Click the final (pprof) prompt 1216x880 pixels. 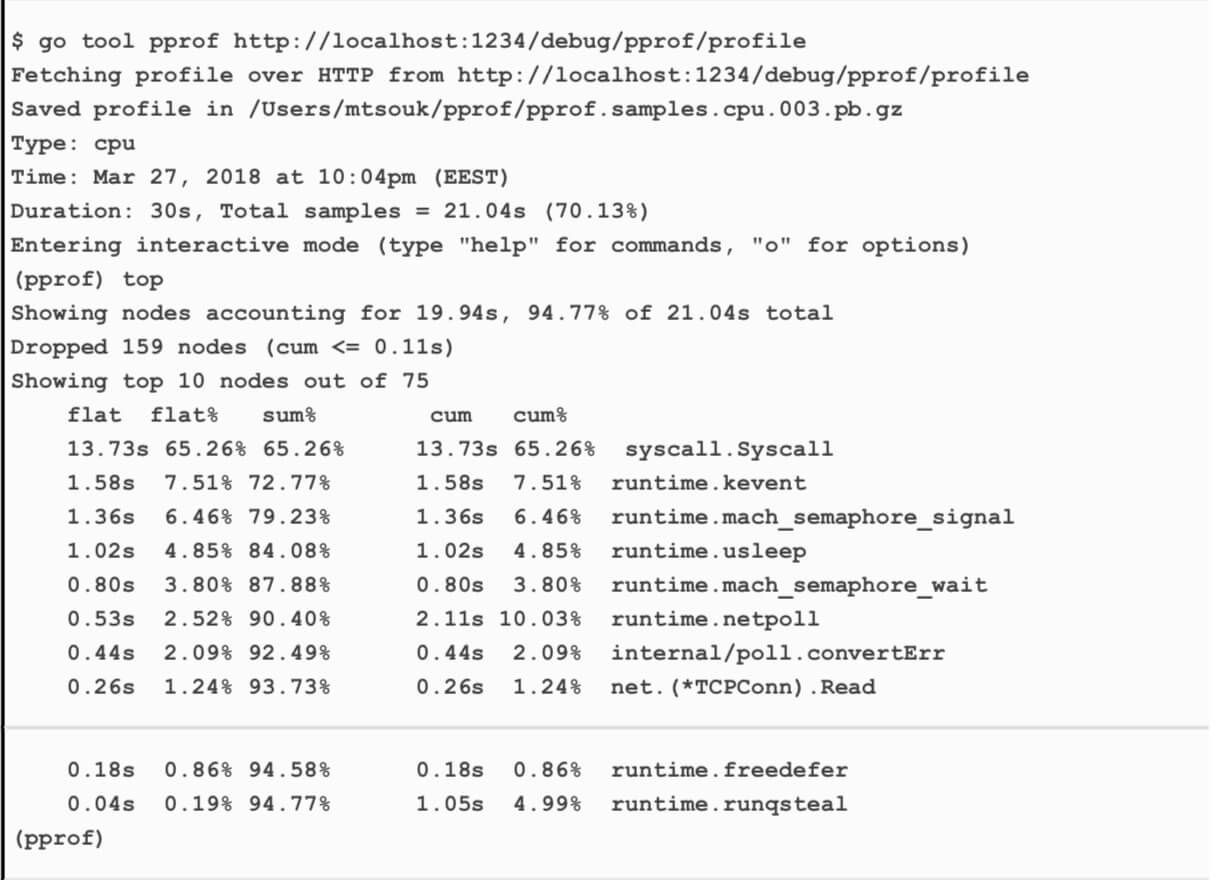[x=58, y=838]
